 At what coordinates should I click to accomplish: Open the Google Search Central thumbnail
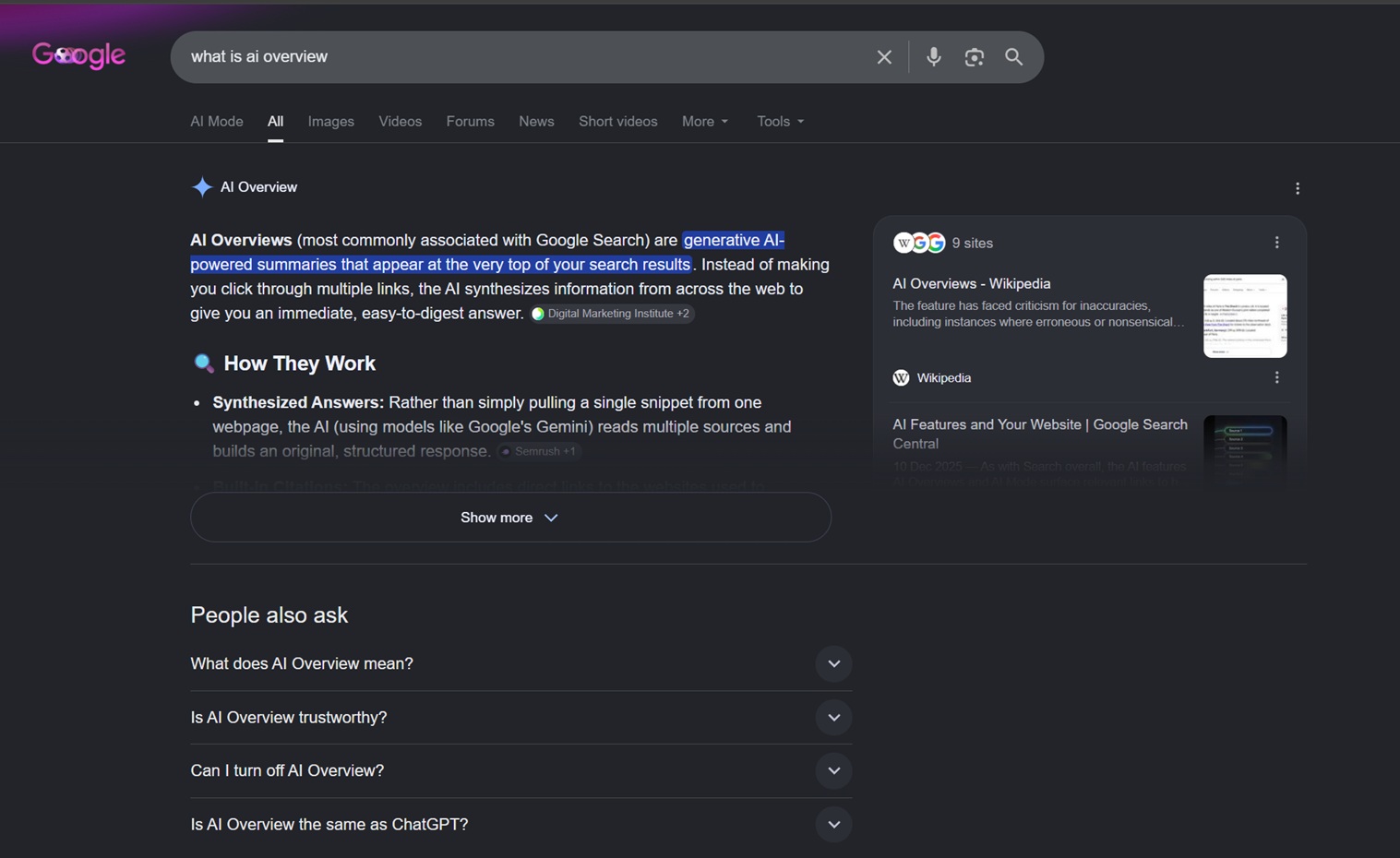(x=1245, y=451)
